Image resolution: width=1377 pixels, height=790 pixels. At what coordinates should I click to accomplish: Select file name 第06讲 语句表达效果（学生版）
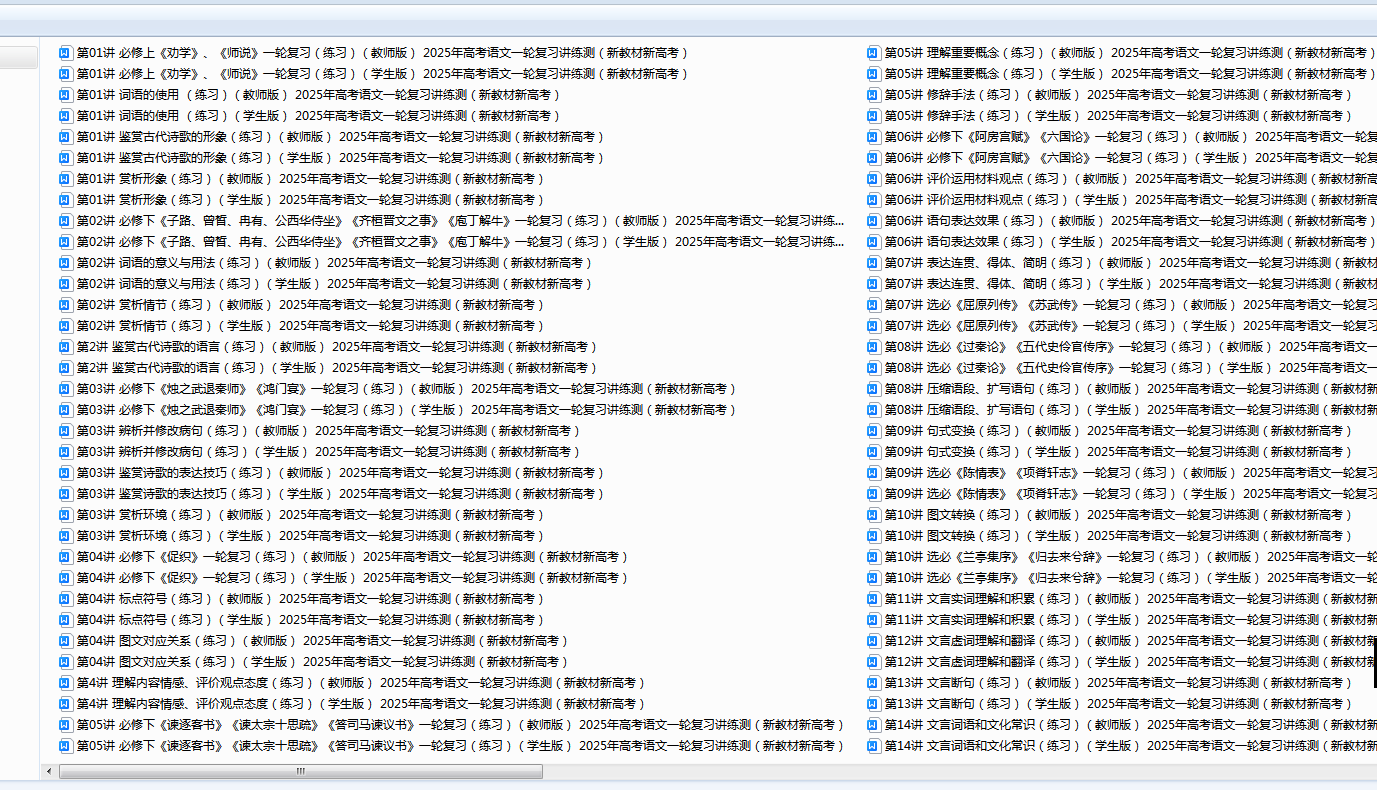pyautogui.click(x=1130, y=241)
